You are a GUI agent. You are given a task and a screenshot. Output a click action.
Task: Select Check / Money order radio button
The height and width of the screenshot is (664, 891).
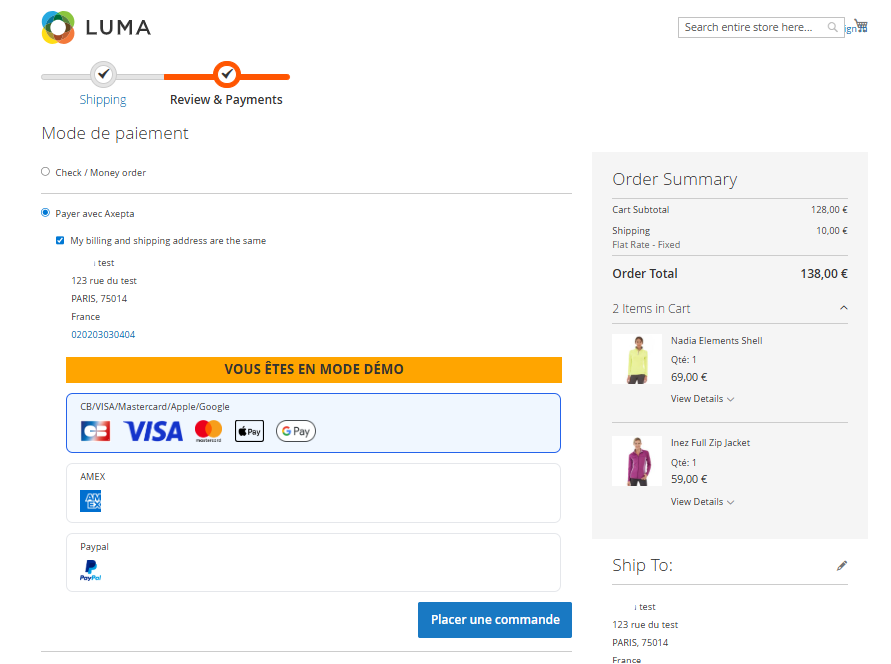point(45,172)
